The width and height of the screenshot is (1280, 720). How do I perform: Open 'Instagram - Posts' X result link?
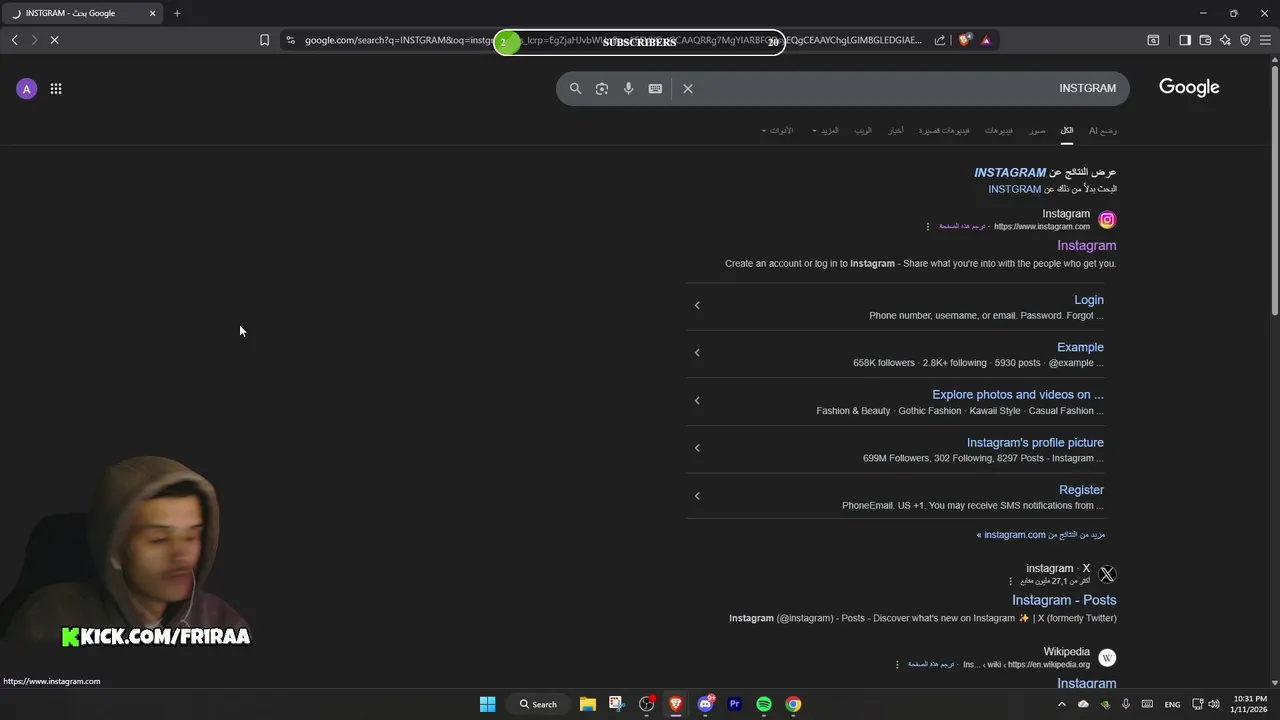[1064, 600]
